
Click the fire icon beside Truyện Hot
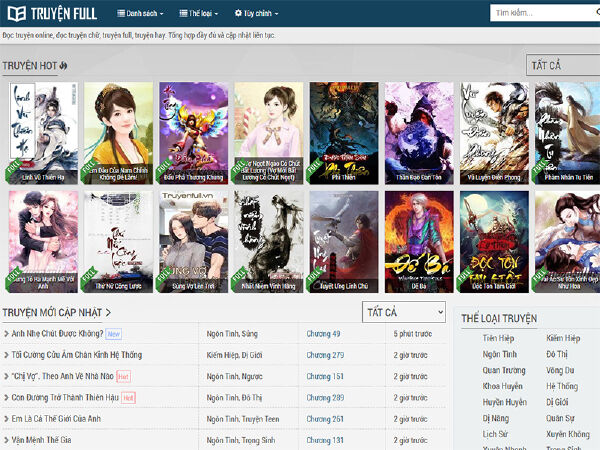64,66
